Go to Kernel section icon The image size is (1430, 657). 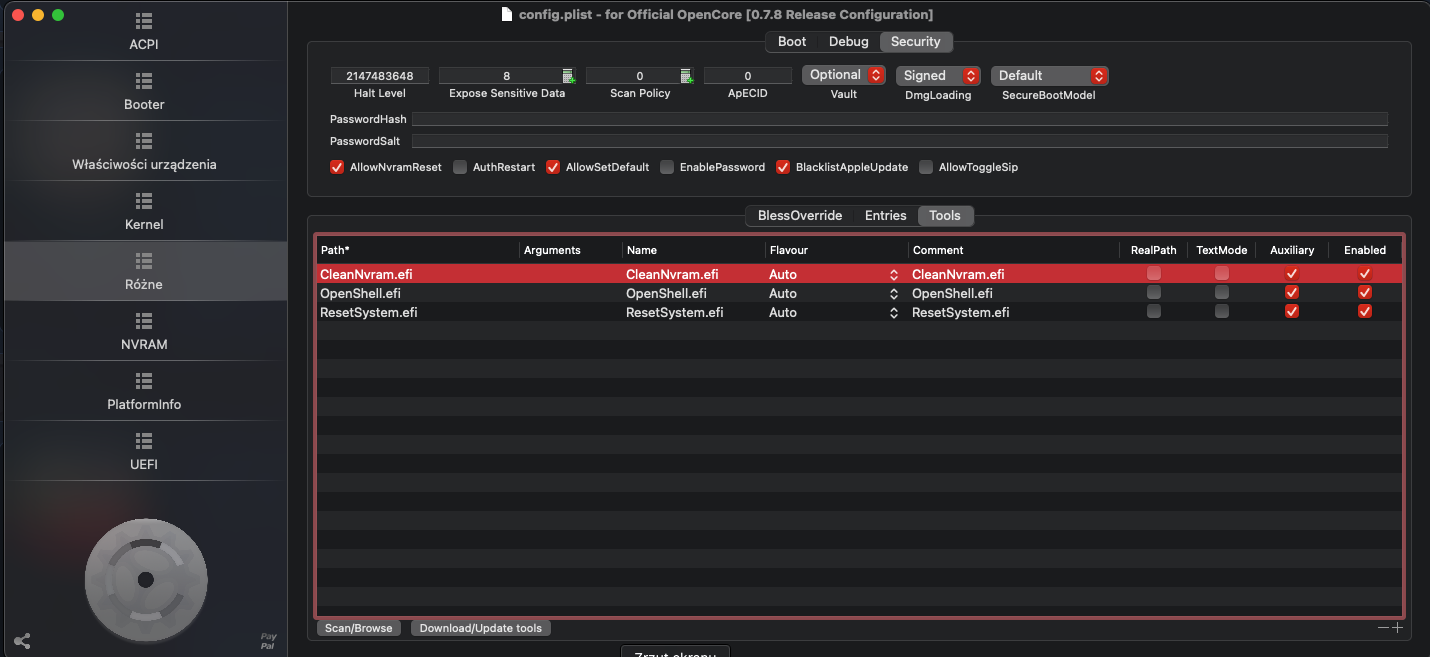(144, 210)
